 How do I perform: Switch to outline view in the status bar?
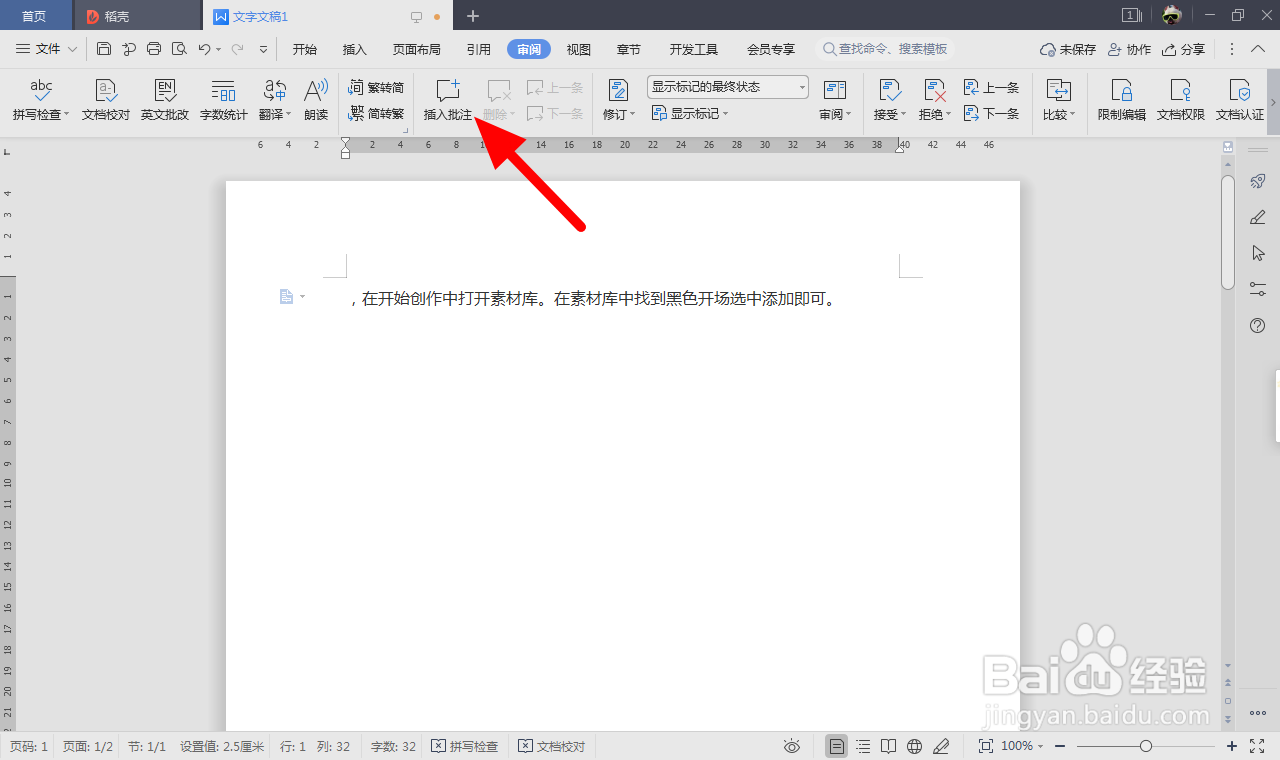(x=863, y=746)
